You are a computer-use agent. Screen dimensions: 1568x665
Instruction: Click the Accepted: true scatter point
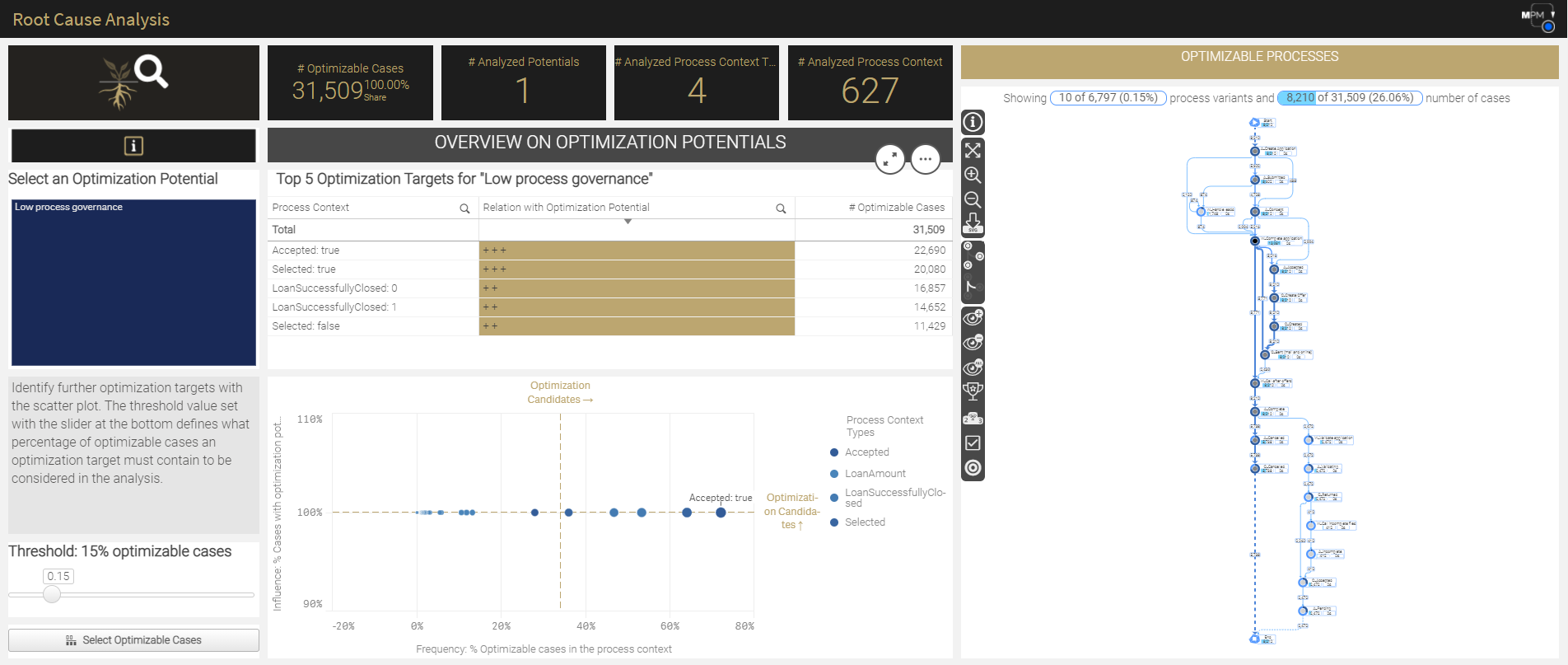pos(721,513)
